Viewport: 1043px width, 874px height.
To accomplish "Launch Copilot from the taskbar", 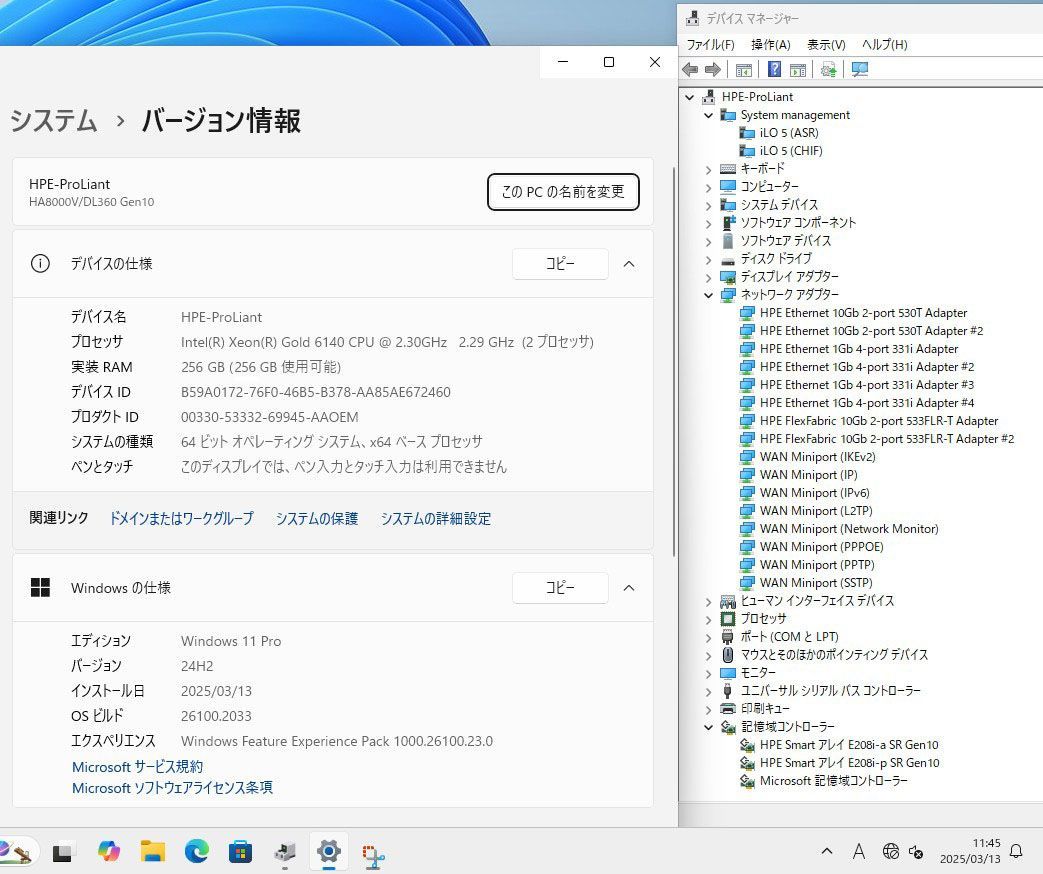I will click(x=109, y=851).
